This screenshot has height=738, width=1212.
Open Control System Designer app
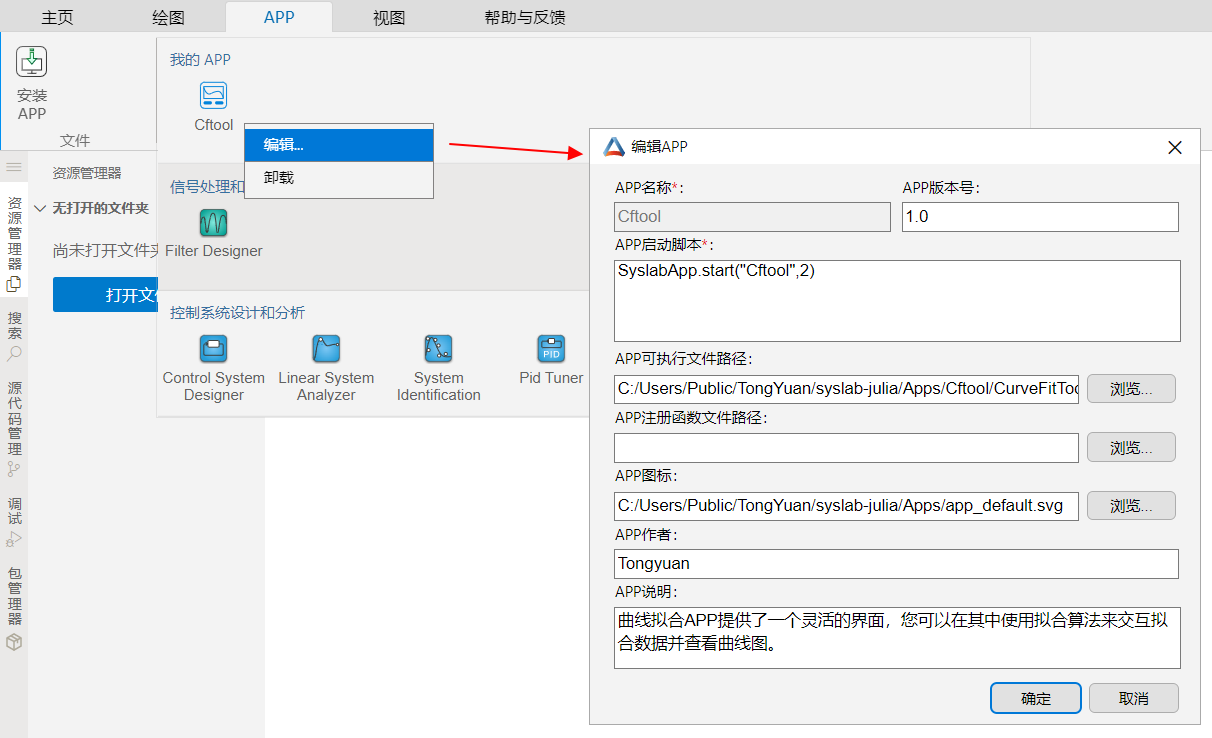tap(213, 349)
